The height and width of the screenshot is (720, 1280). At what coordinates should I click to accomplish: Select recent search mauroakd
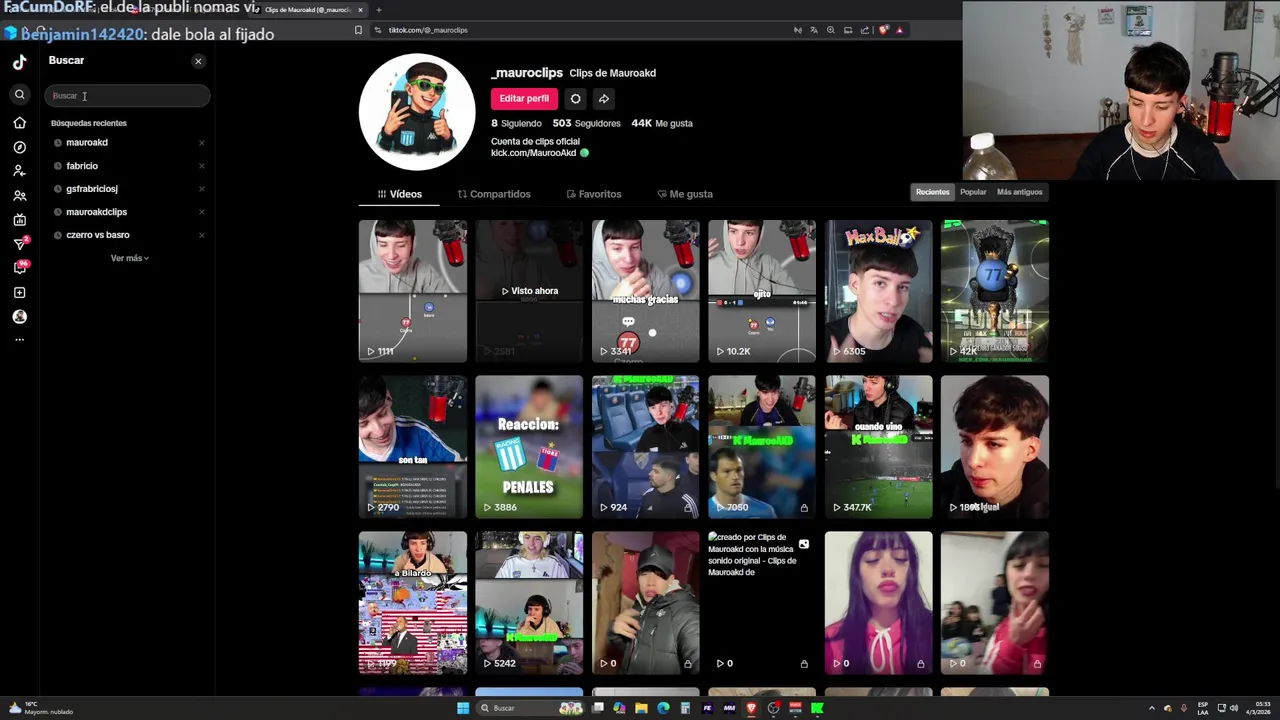click(87, 143)
